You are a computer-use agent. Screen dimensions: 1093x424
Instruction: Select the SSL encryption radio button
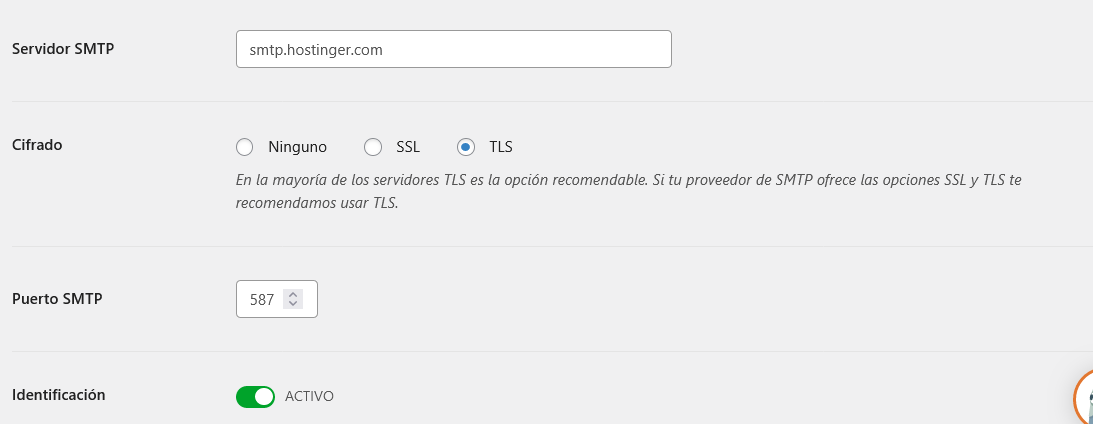pyautogui.click(x=373, y=147)
